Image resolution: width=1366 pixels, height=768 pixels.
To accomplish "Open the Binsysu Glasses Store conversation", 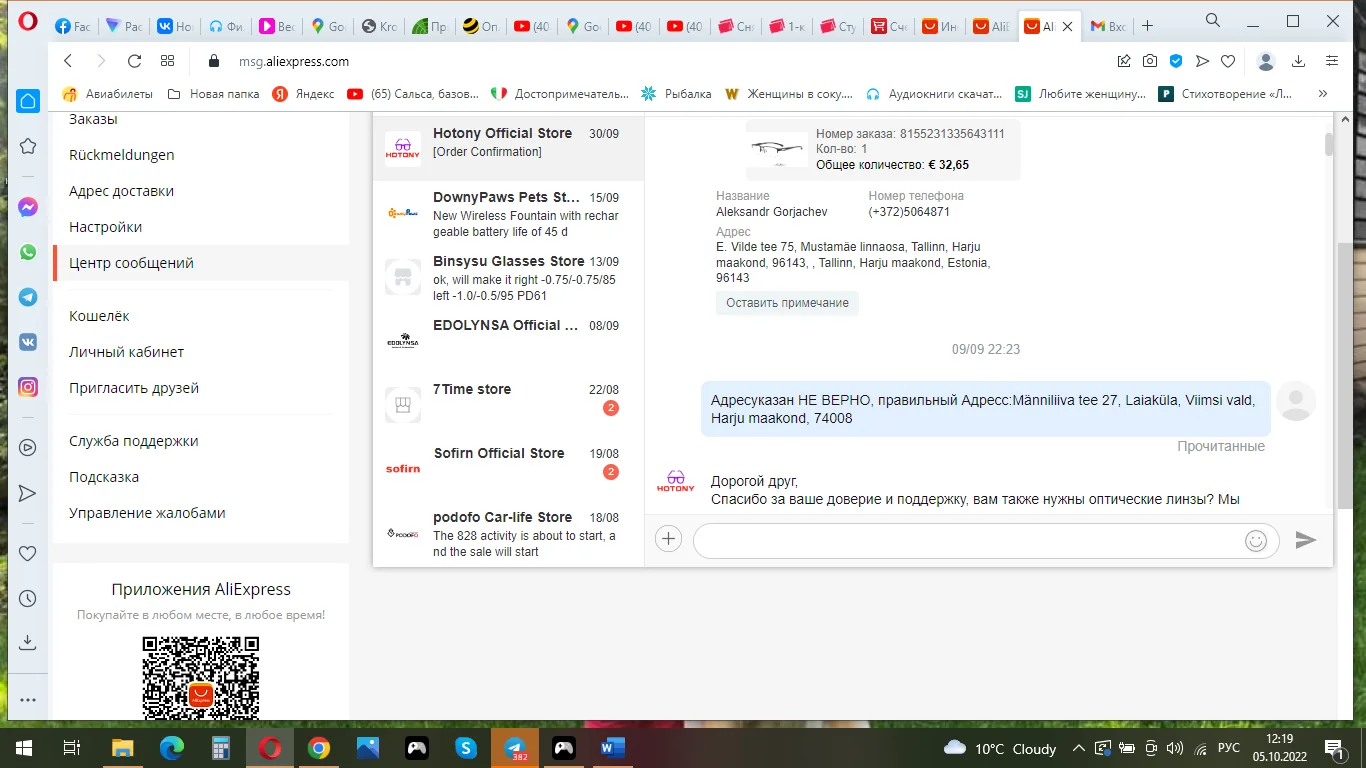I will coord(508,276).
